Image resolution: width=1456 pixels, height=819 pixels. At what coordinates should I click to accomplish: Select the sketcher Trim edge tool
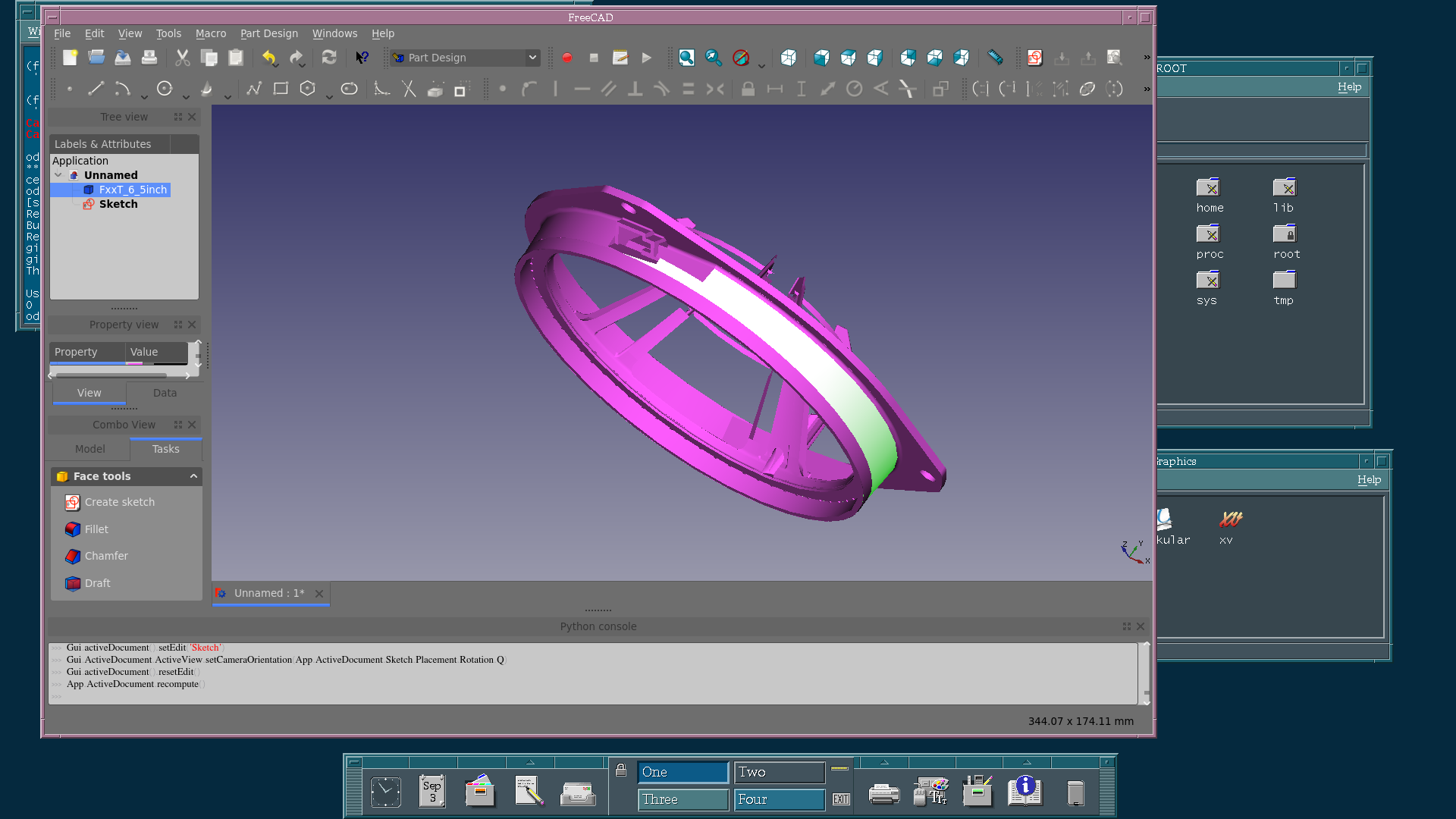tap(409, 89)
